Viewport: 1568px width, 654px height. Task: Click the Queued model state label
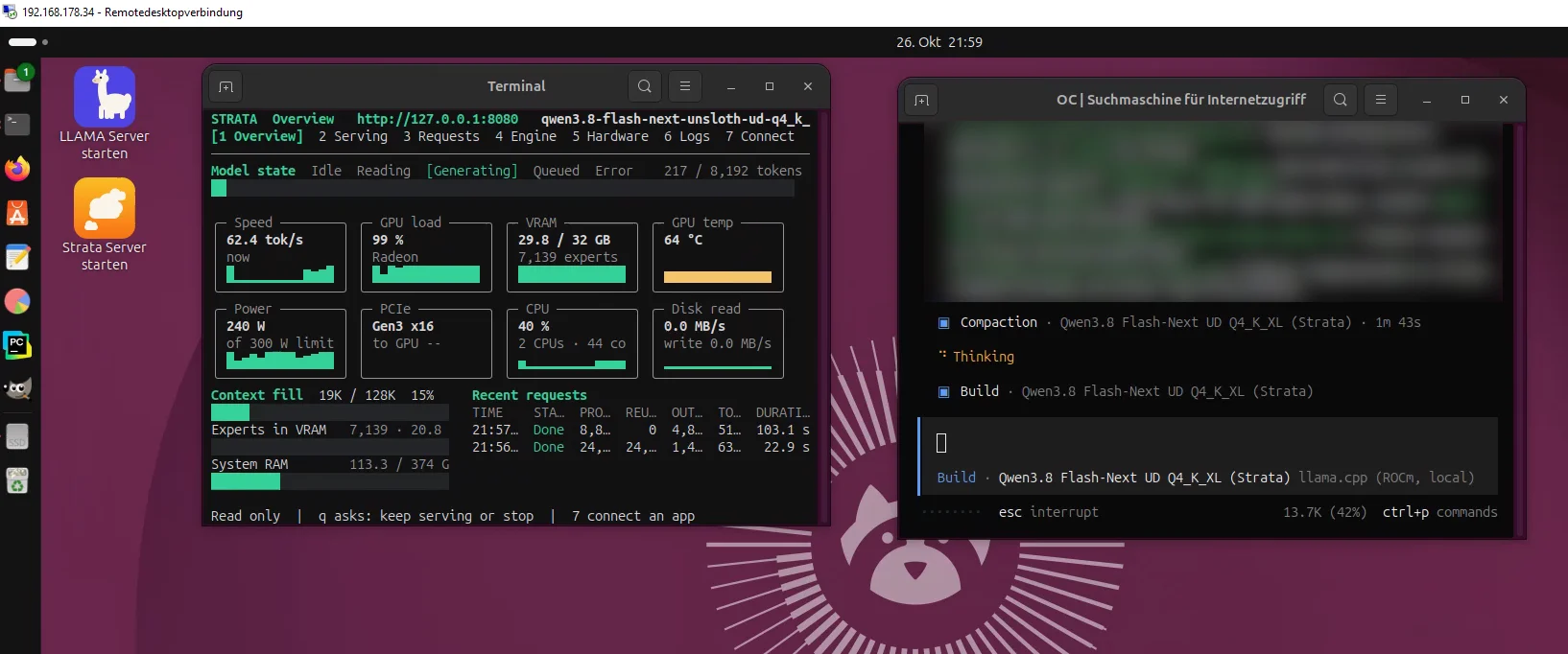click(x=557, y=171)
